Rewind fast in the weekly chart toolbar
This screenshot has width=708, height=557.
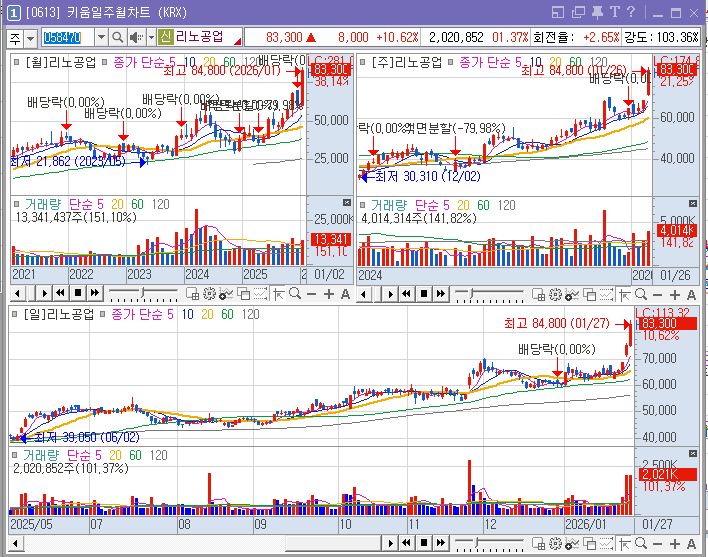click(406, 294)
